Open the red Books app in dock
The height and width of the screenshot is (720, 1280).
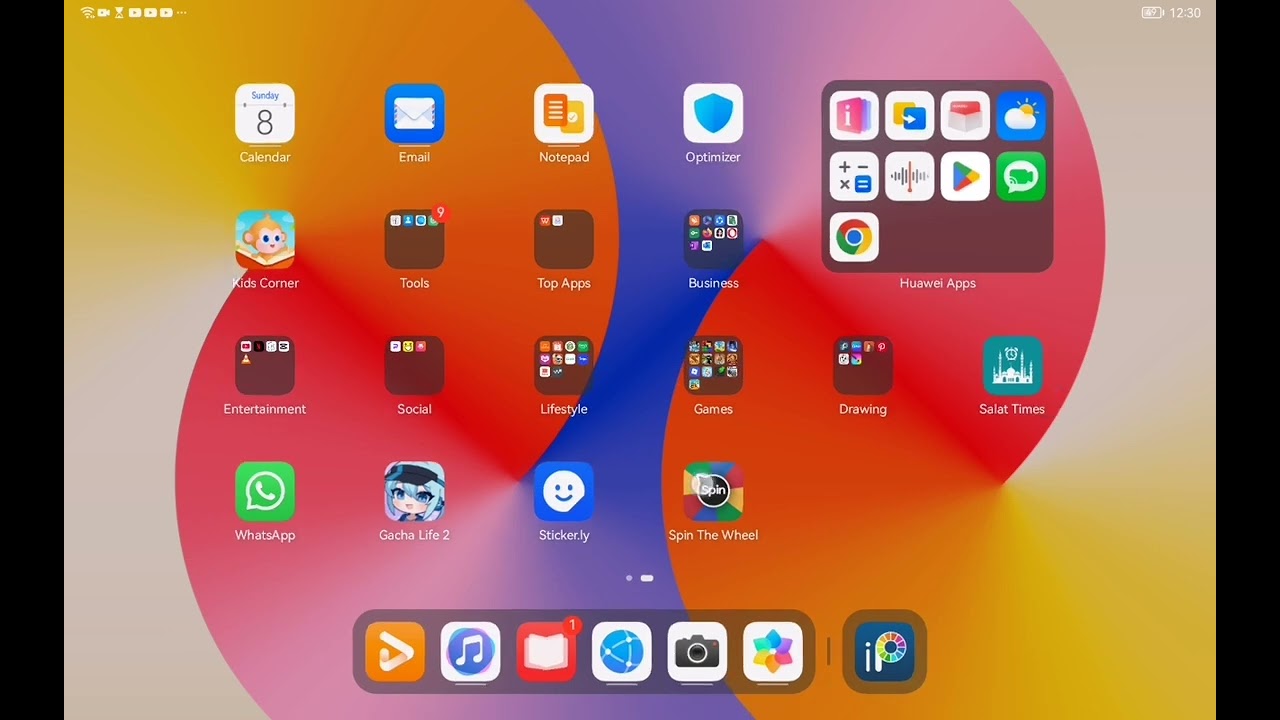click(546, 652)
